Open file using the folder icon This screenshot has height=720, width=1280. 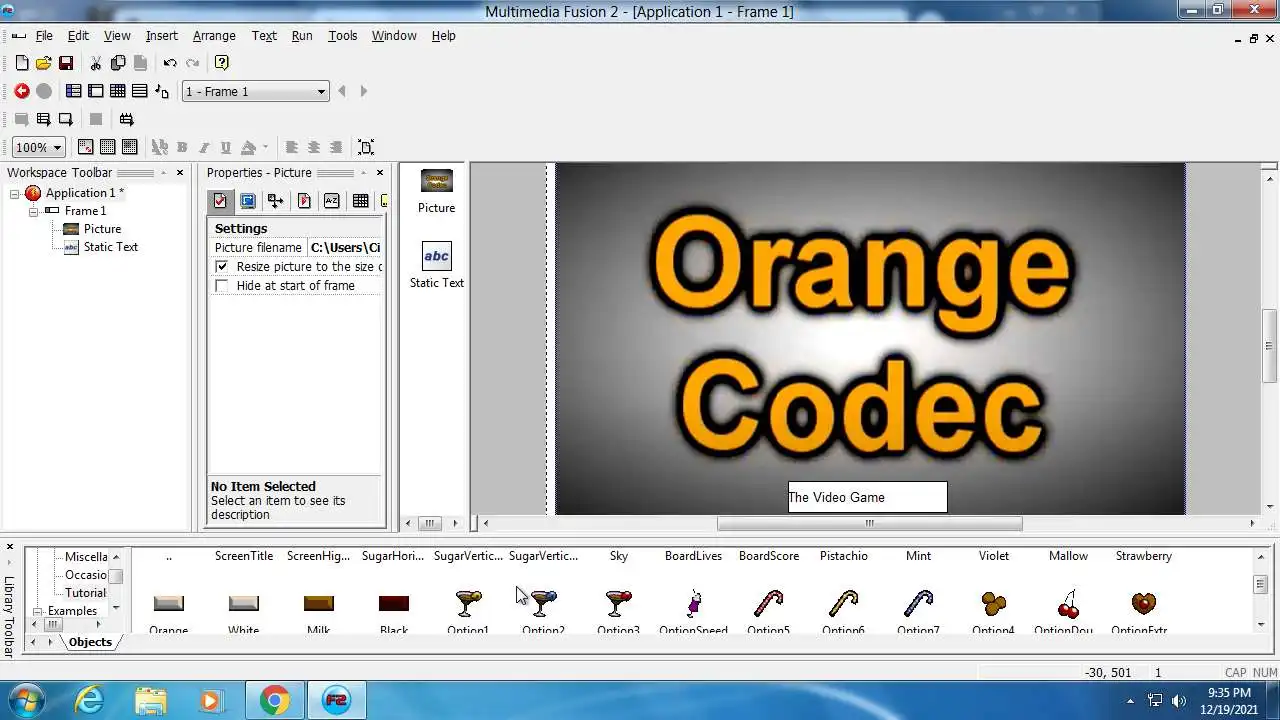(44, 63)
